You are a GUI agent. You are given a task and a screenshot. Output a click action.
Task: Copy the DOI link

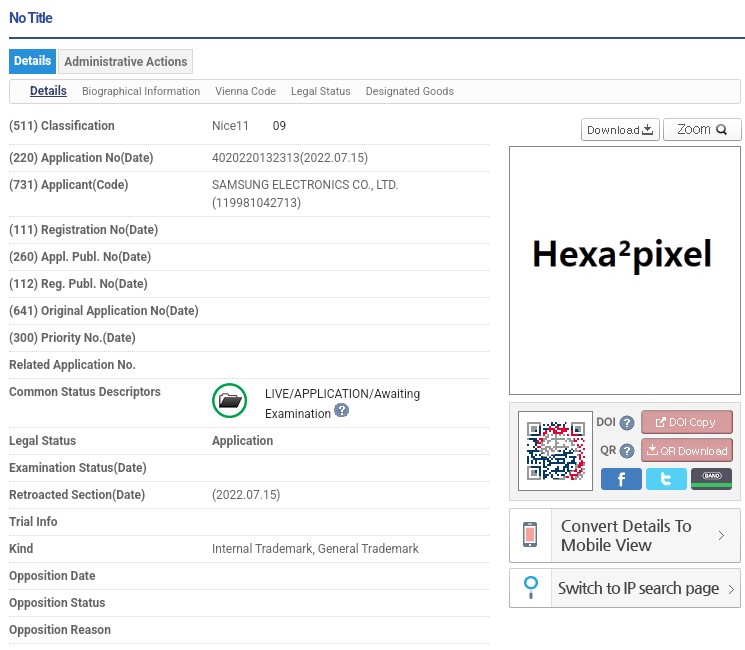(686, 422)
